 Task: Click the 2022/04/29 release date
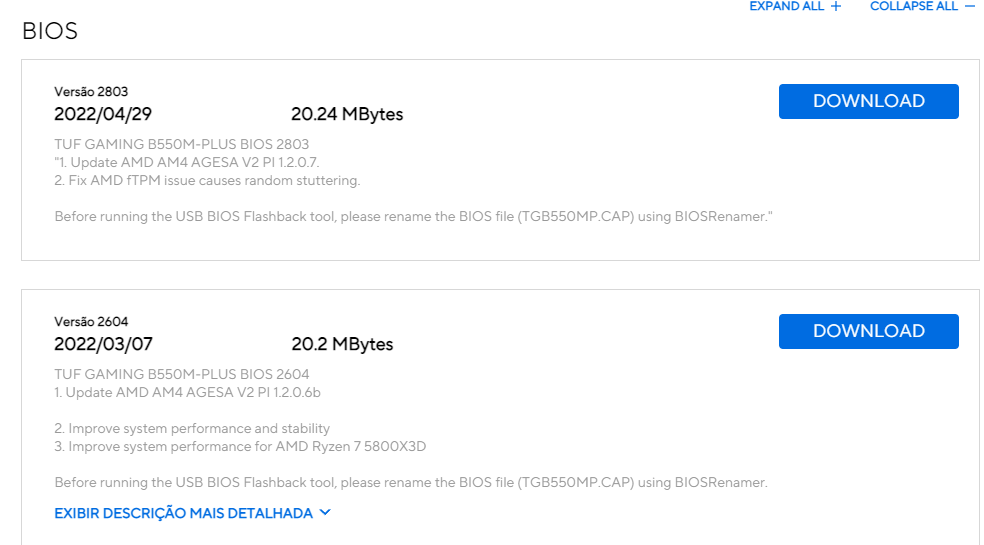103,114
